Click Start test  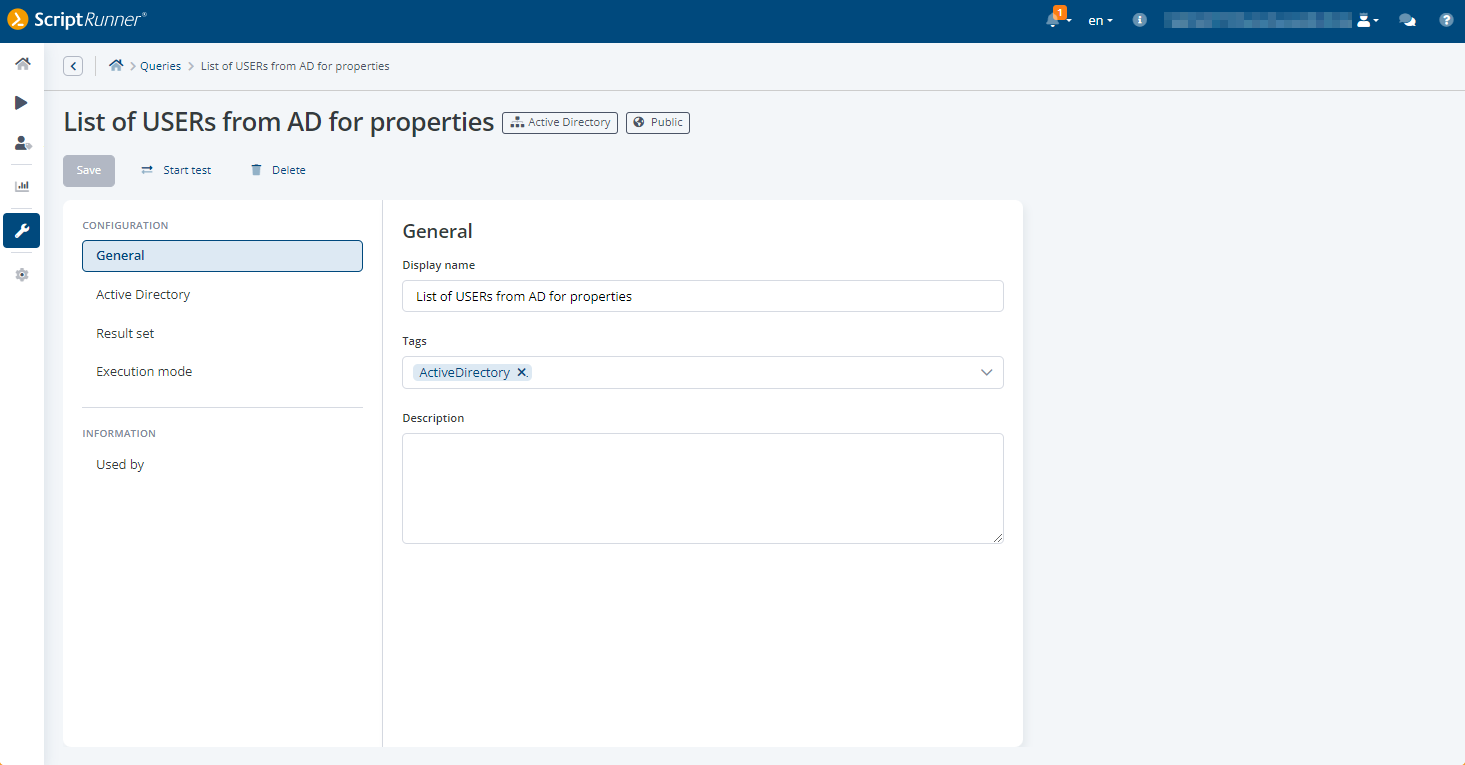[176, 171]
